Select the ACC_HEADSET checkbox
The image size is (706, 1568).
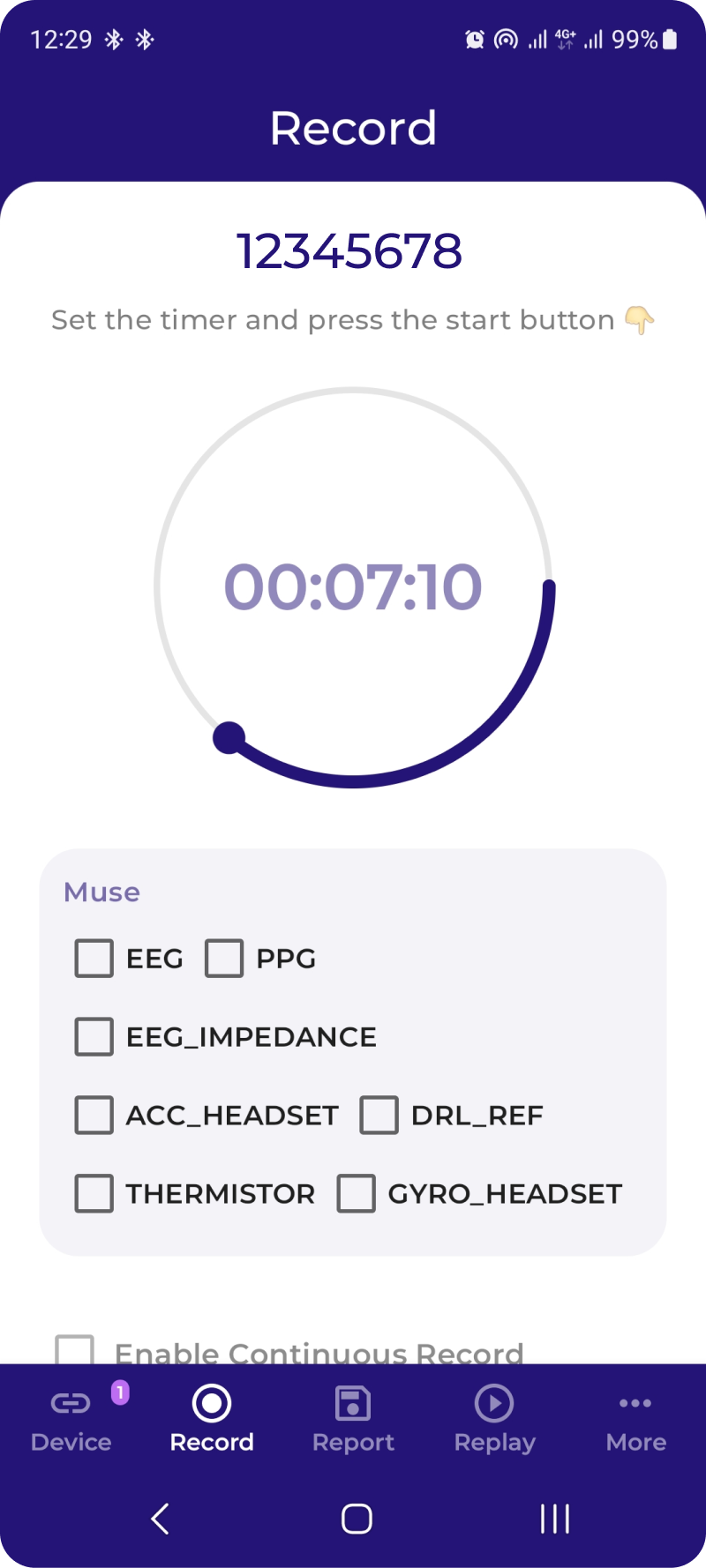tap(94, 1116)
